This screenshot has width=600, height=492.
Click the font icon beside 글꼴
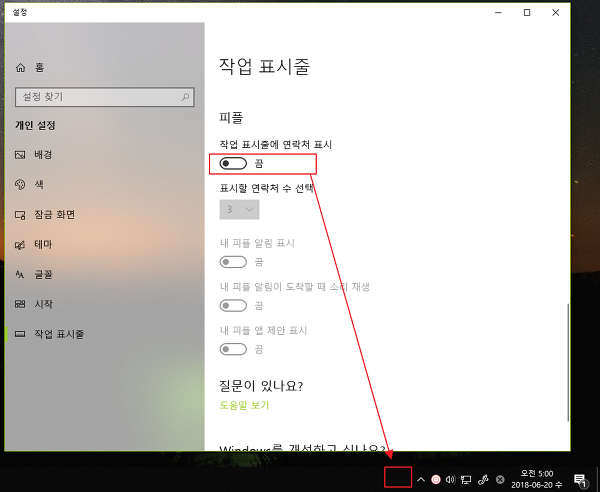(x=20, y=274)
